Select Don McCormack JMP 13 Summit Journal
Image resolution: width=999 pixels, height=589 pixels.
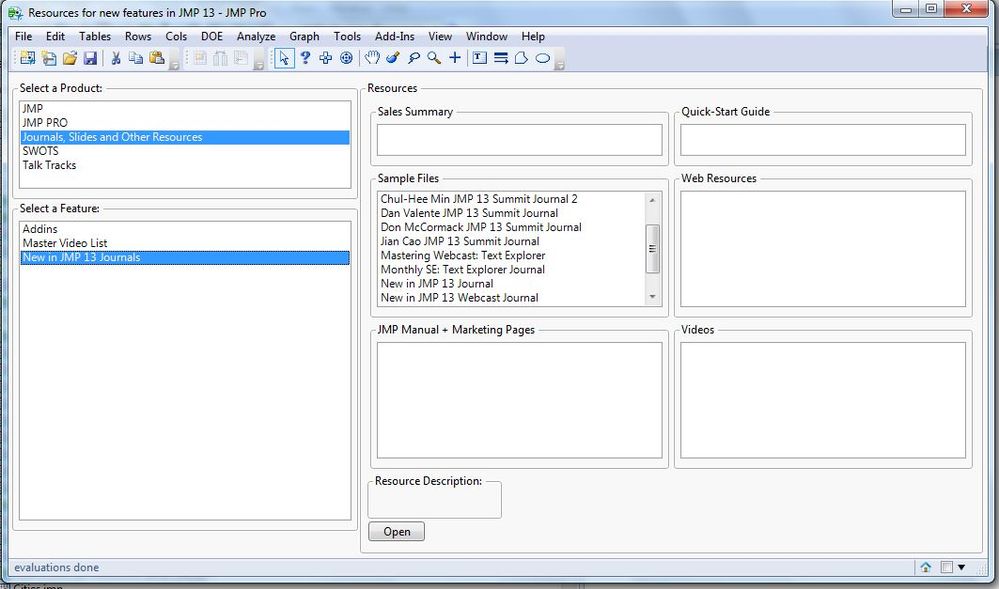coord(511,227)
